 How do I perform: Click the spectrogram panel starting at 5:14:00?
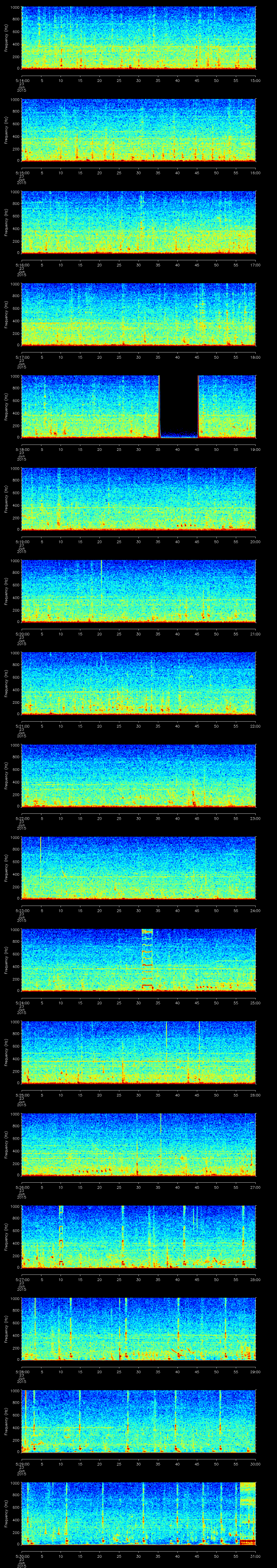click(139, 38)
